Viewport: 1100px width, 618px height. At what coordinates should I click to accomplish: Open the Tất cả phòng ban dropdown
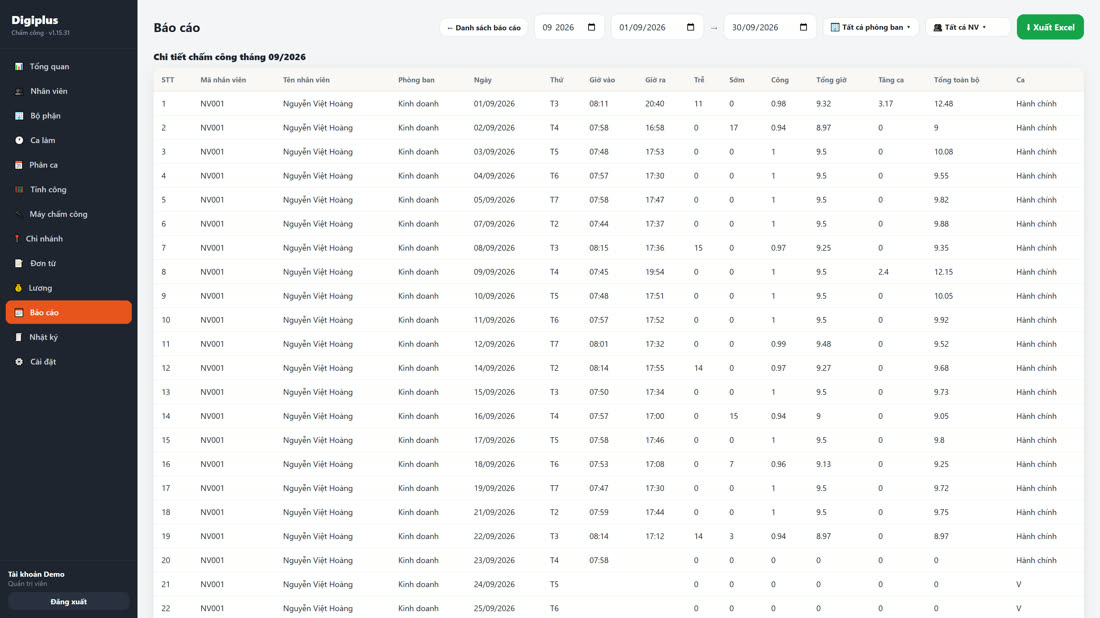coord(871,27)
